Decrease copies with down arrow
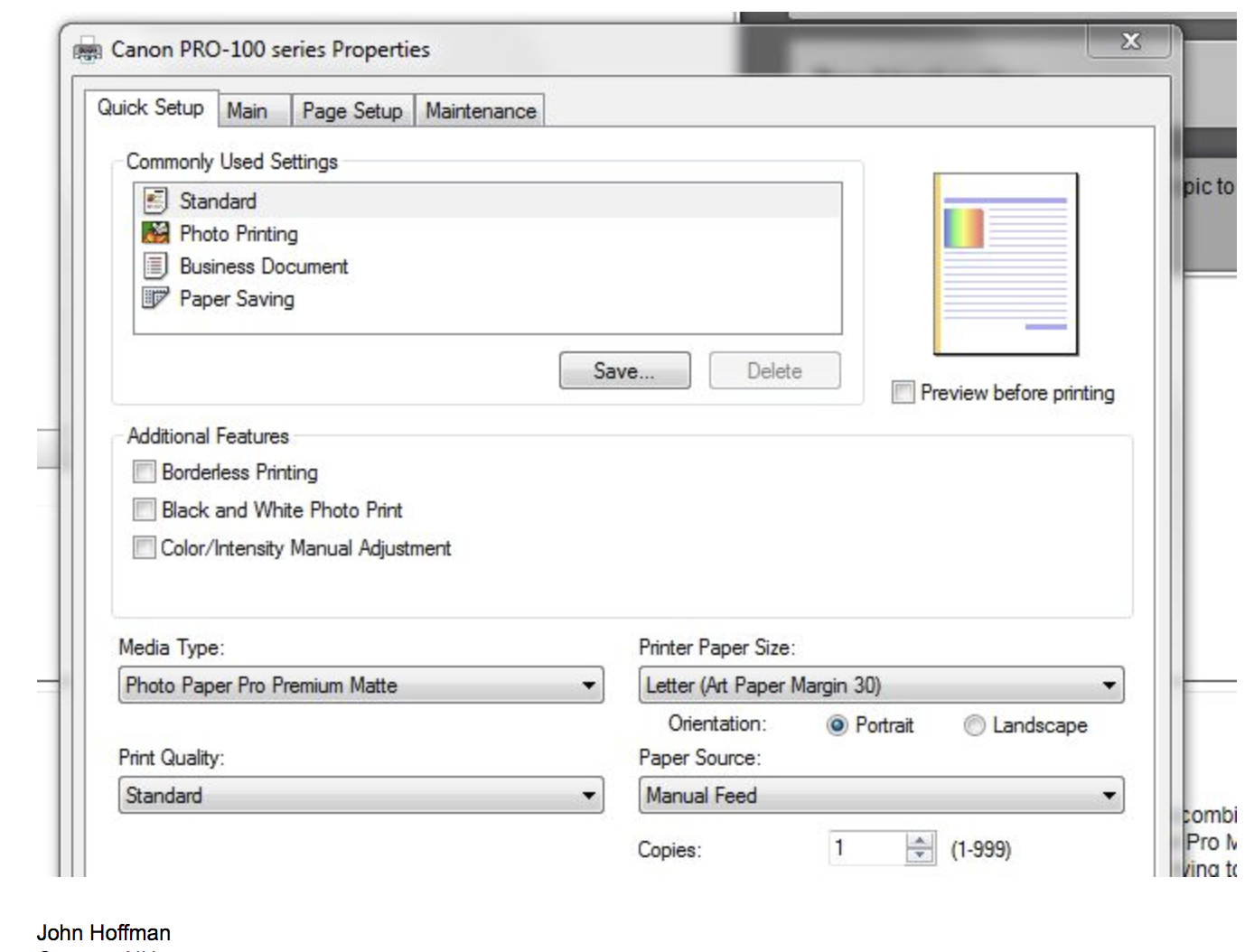This screenshot has width=1245, height=952. click(920, 856)
